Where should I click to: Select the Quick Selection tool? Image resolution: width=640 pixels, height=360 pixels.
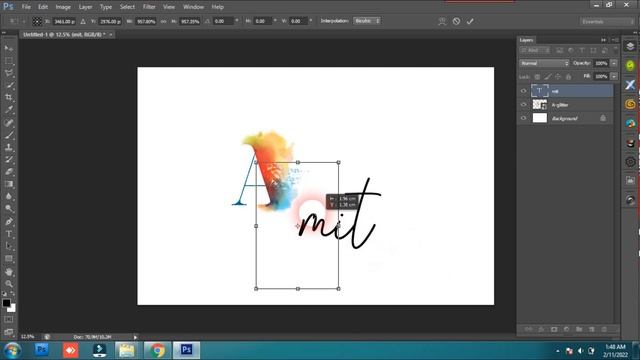click(x=9, y=85)
